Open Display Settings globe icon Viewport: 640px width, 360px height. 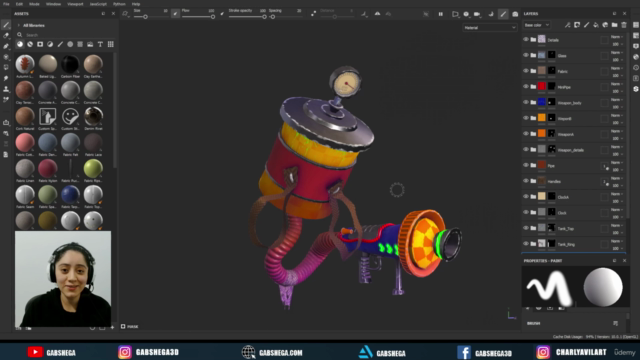(x=636, y=57)
